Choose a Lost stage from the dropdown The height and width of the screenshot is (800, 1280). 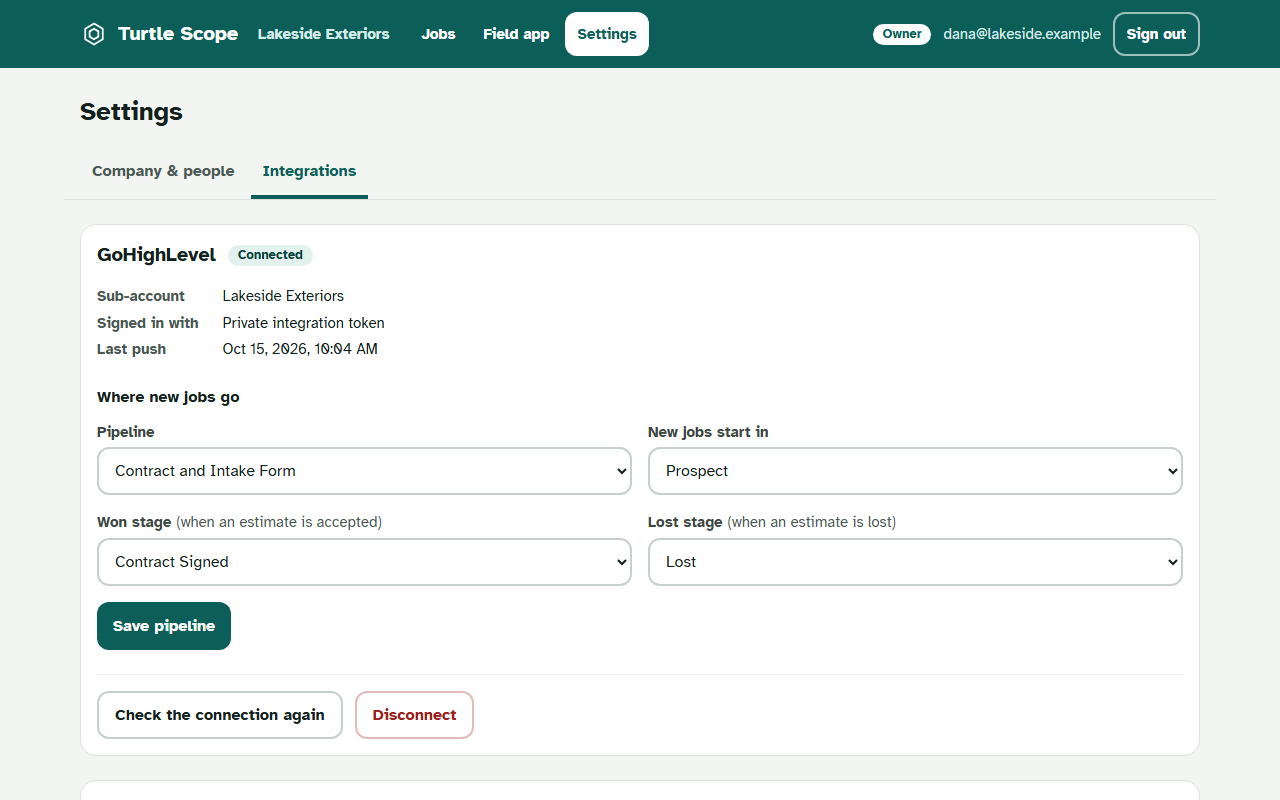tap(915, 562)
